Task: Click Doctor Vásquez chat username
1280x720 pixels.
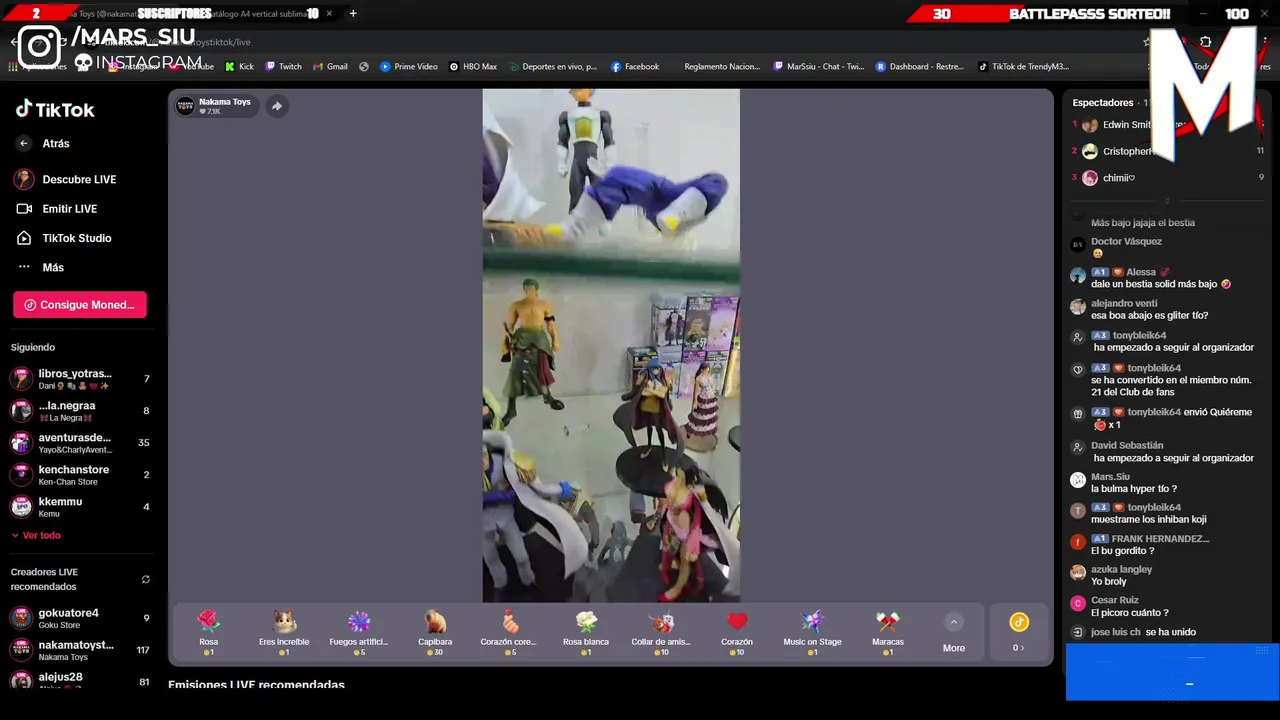Action: 1126,242
